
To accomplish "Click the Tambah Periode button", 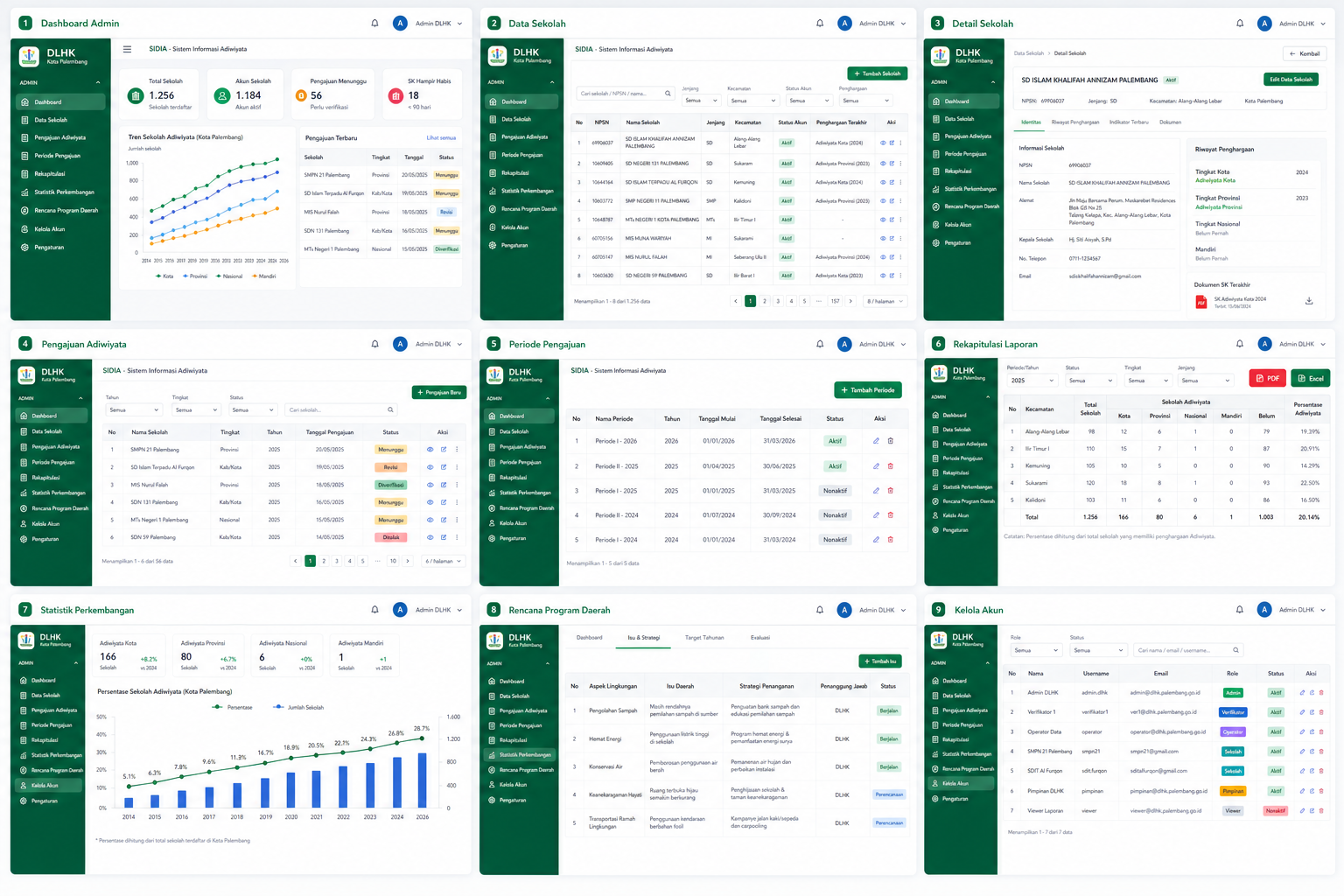I will 867,390.
